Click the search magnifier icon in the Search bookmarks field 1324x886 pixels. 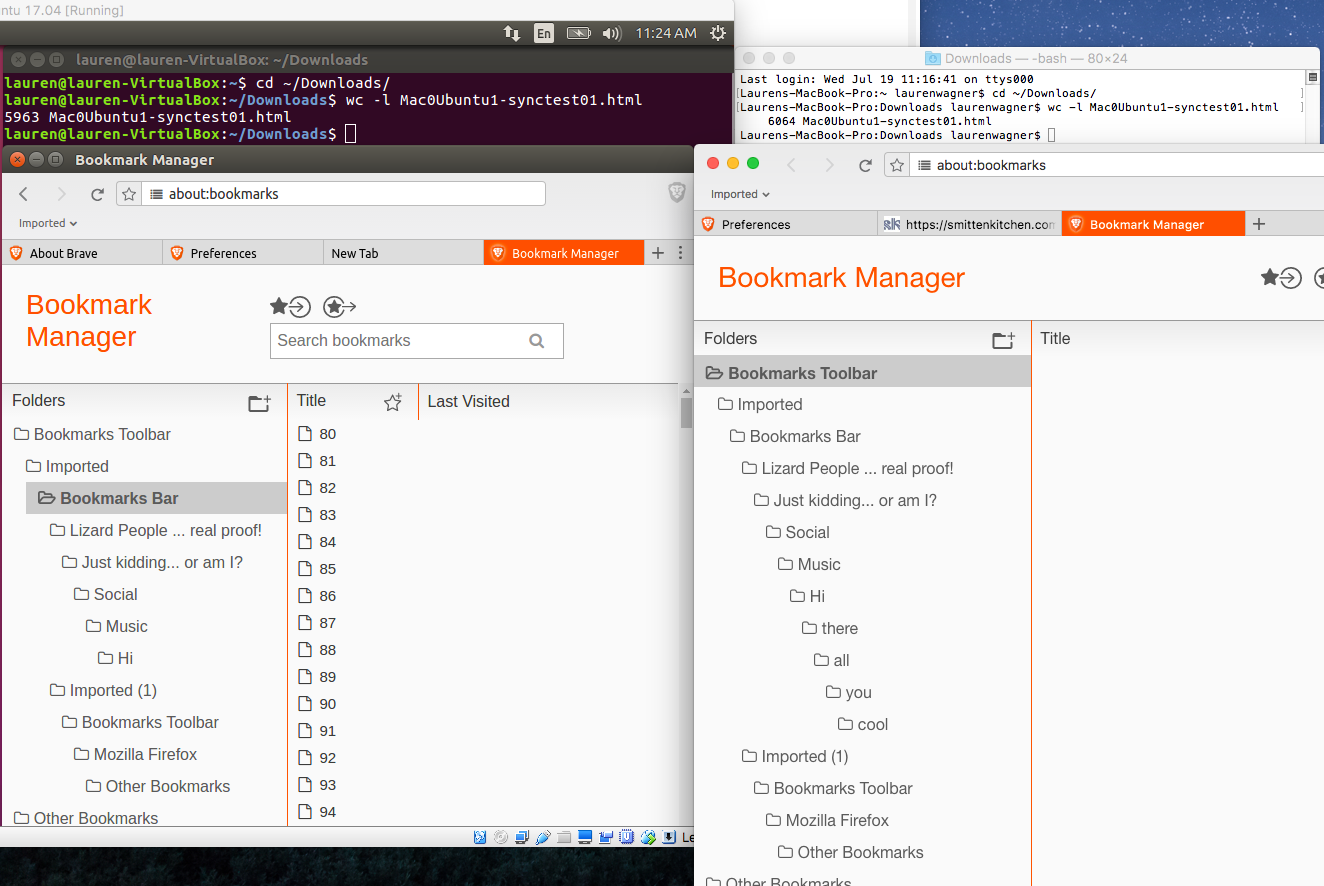pyautogui.click(x=537, y=341)
